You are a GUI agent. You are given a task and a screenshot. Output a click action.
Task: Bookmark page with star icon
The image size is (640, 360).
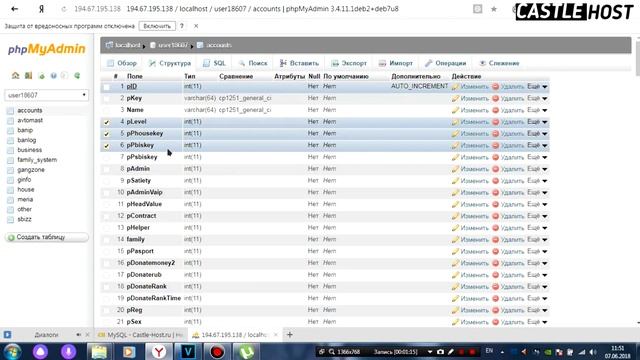(x=494, y=9)
